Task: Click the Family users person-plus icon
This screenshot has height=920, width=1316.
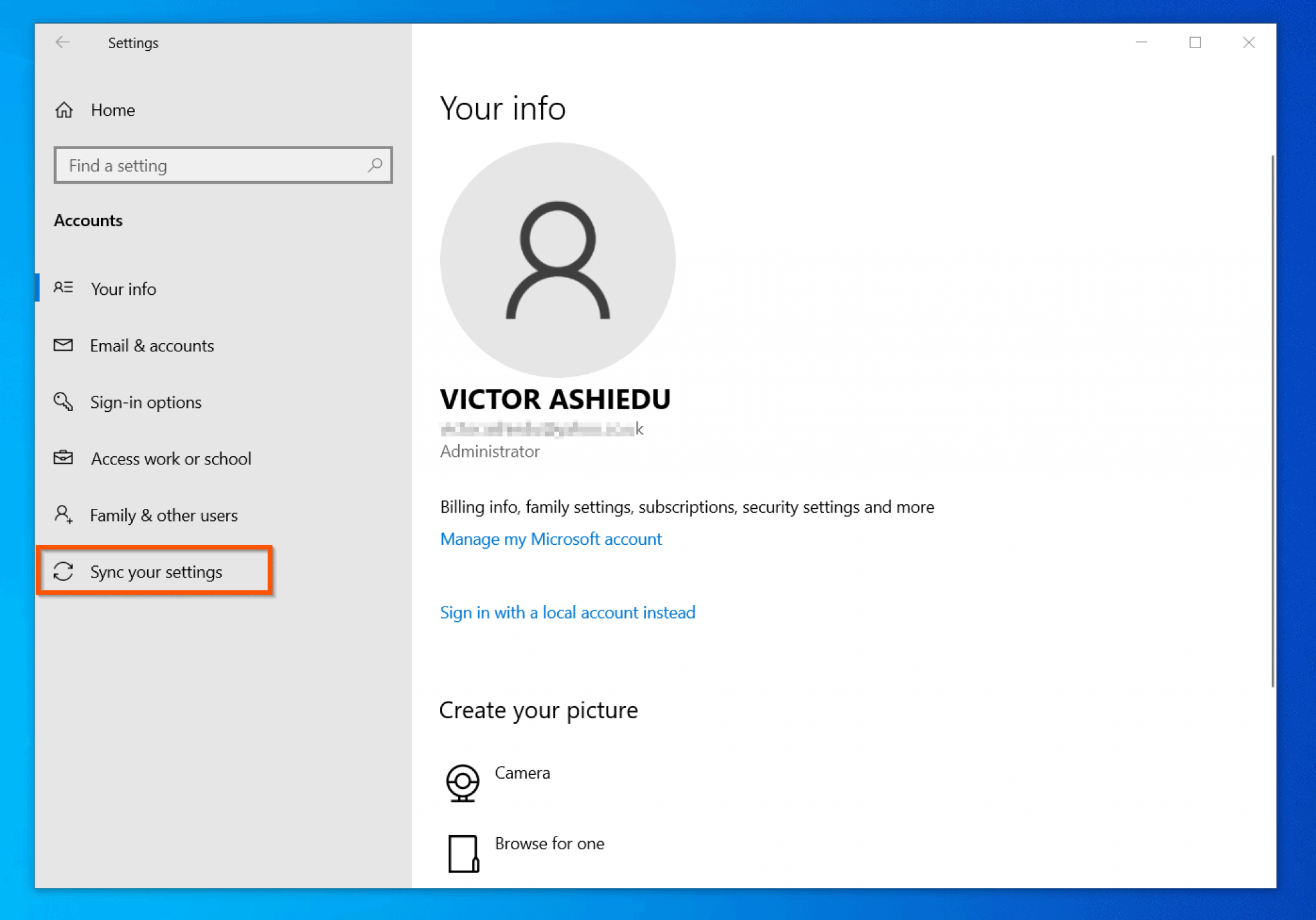Action: (63, 514)
